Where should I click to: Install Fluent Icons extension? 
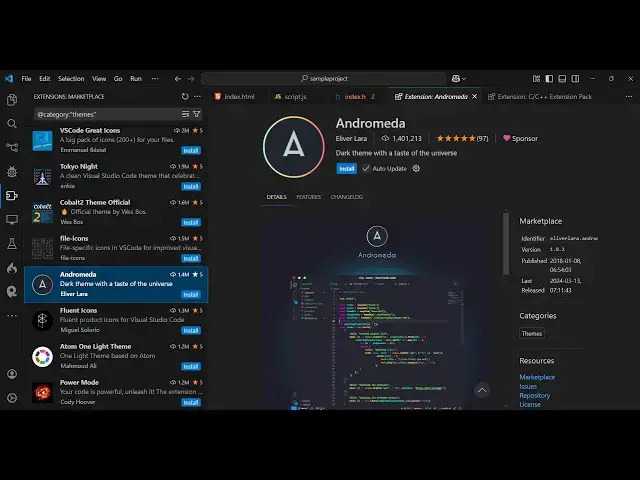pos(191,330)
